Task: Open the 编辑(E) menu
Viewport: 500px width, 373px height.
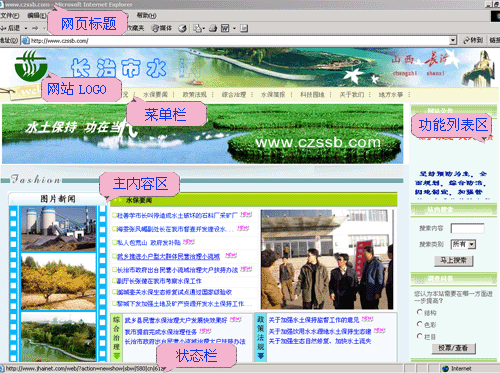Action: (37, 16)
